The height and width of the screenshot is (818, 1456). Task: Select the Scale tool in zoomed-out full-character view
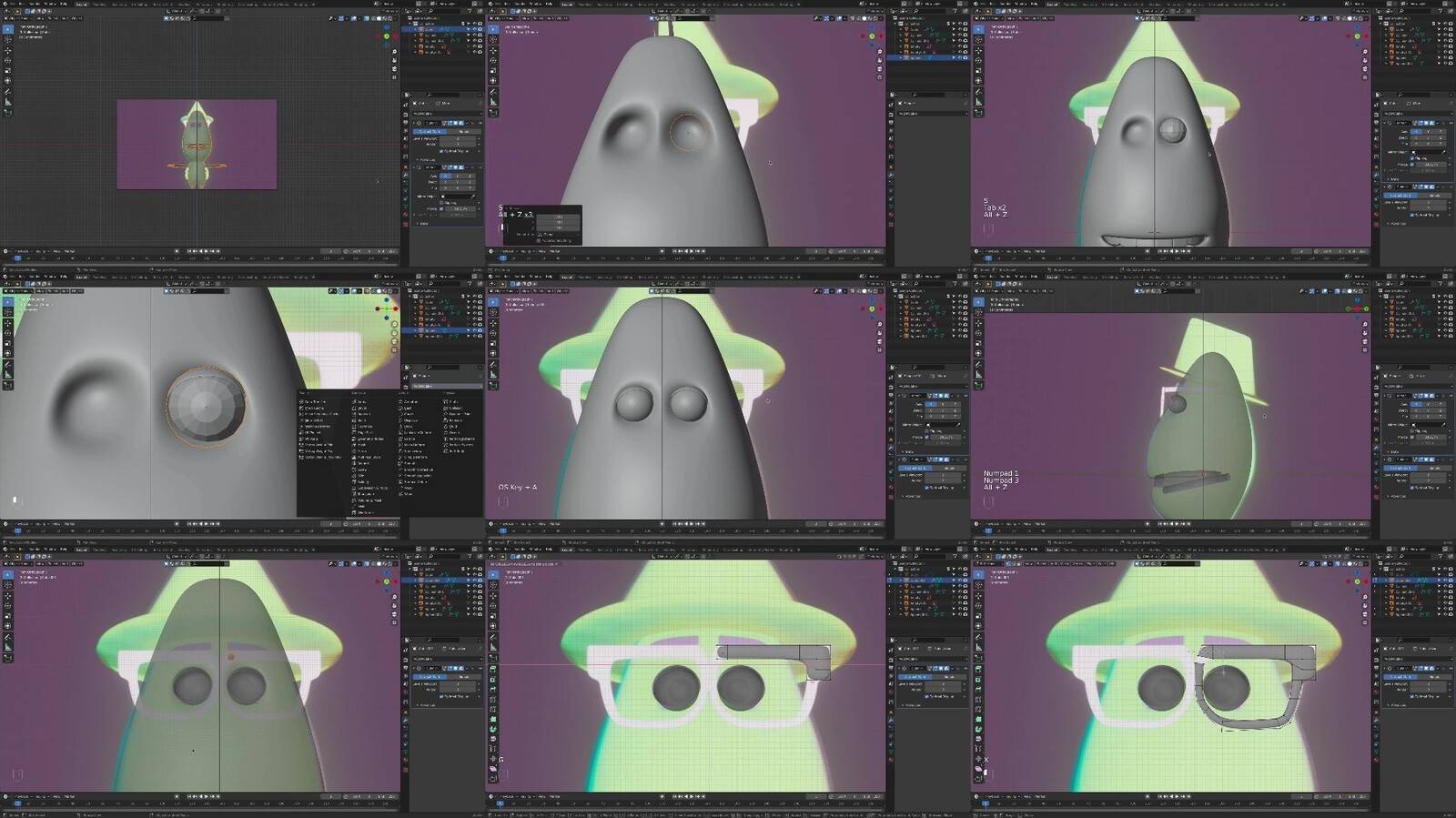tap(7, 71)
